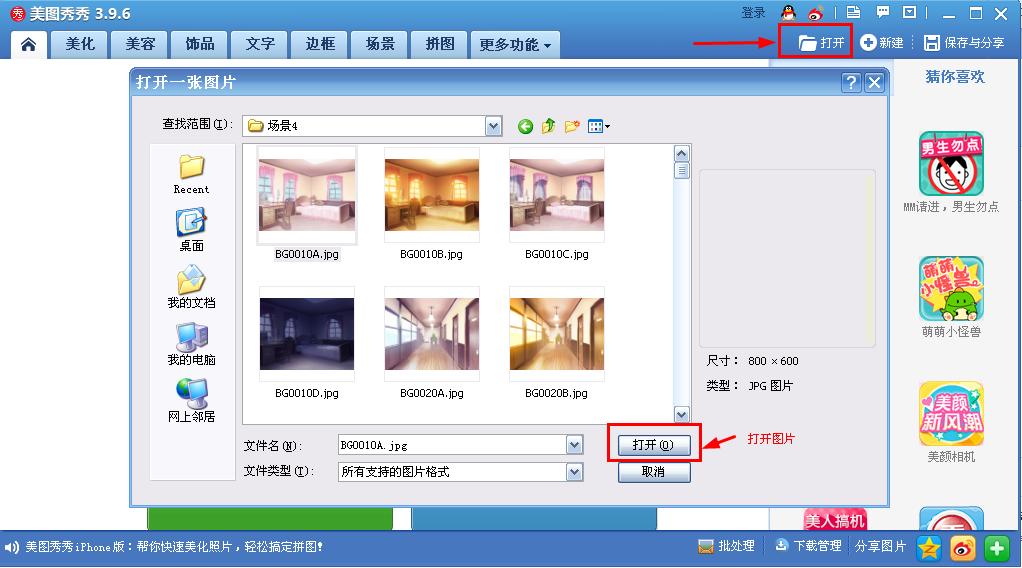Image resolution: width=1022 pixels, height=568 pixels.
Task: Share to Weibo icon in status bar
Action: click(x=963, y=548)
